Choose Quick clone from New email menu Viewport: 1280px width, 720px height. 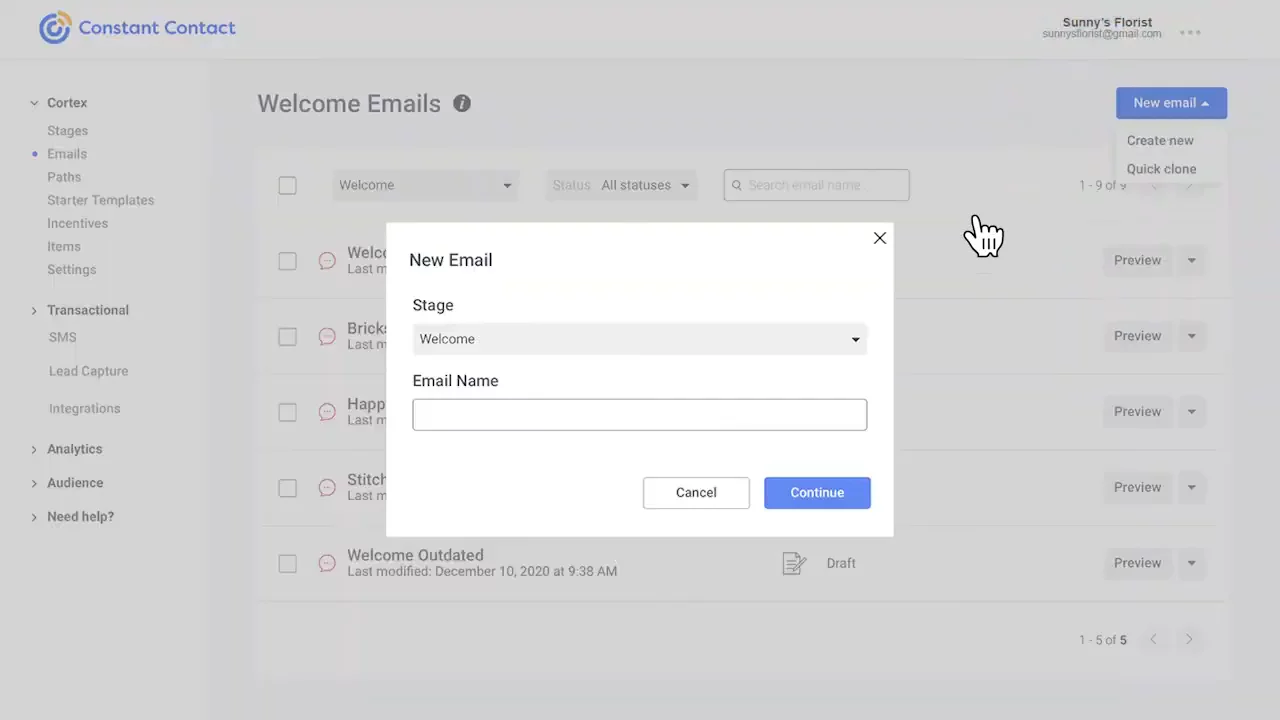[x=1161, y=169]
